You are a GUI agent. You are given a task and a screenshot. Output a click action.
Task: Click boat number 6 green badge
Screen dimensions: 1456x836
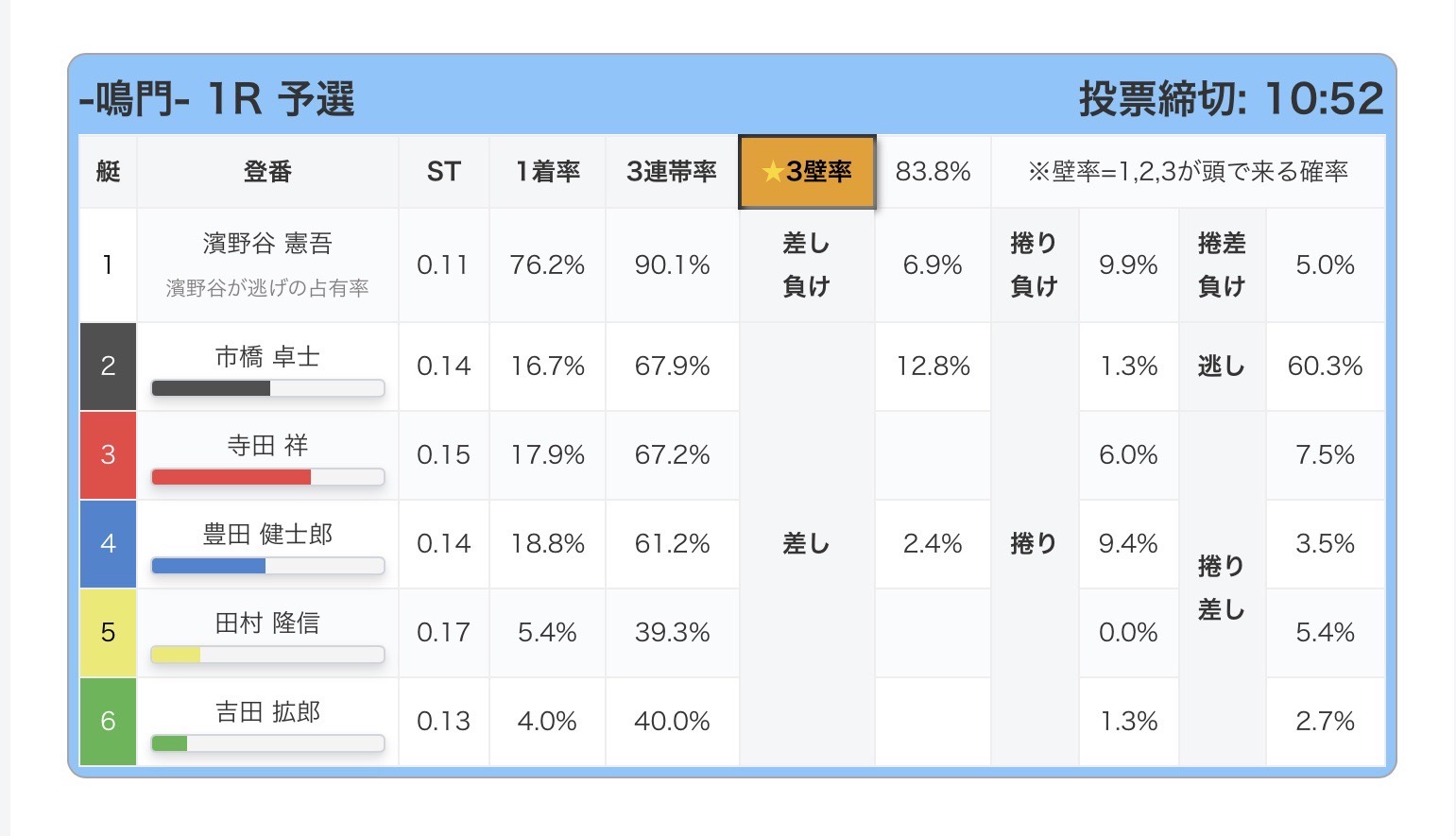[108, 722]
